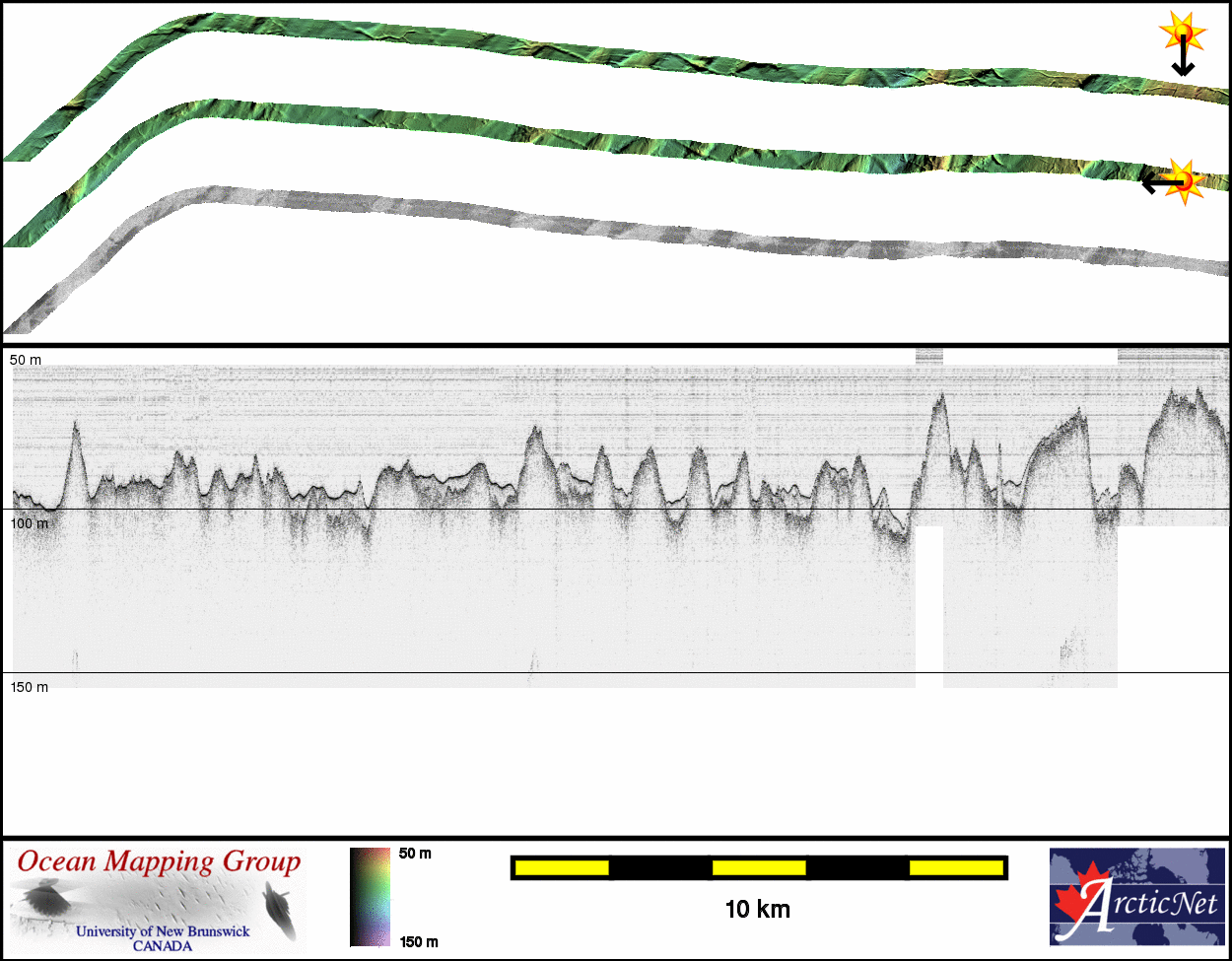Click the black downward illumination arrow
Viewport: 1232px width, 961px height.
(1182, 59)
